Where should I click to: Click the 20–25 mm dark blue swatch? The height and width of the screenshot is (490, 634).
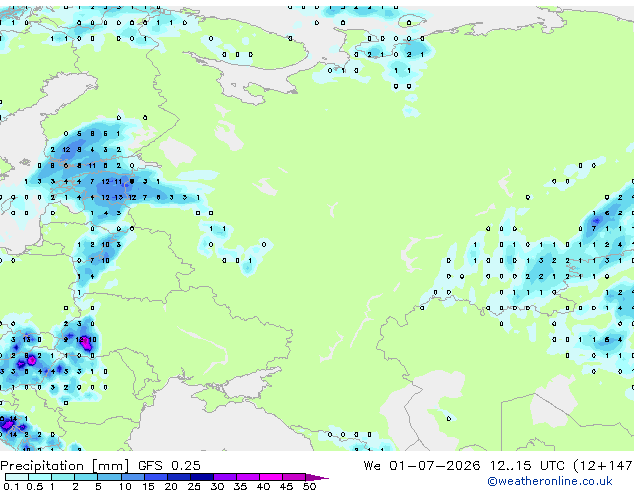(178, 477)
